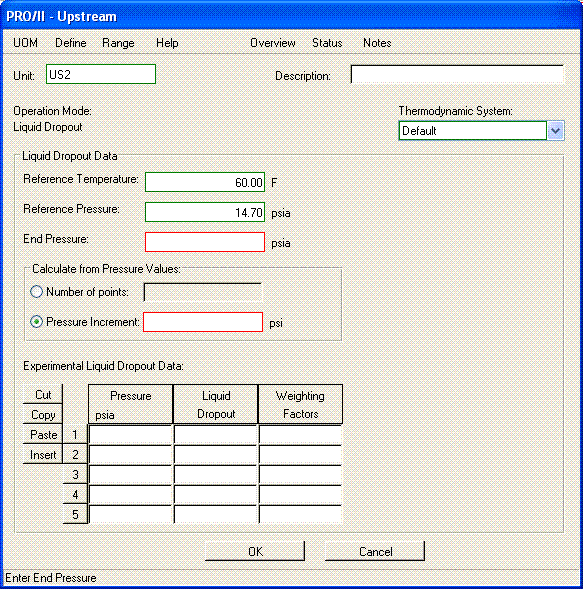586x589 pixels.
Task: Click the End Pressure input field
Action: [205, 242]
